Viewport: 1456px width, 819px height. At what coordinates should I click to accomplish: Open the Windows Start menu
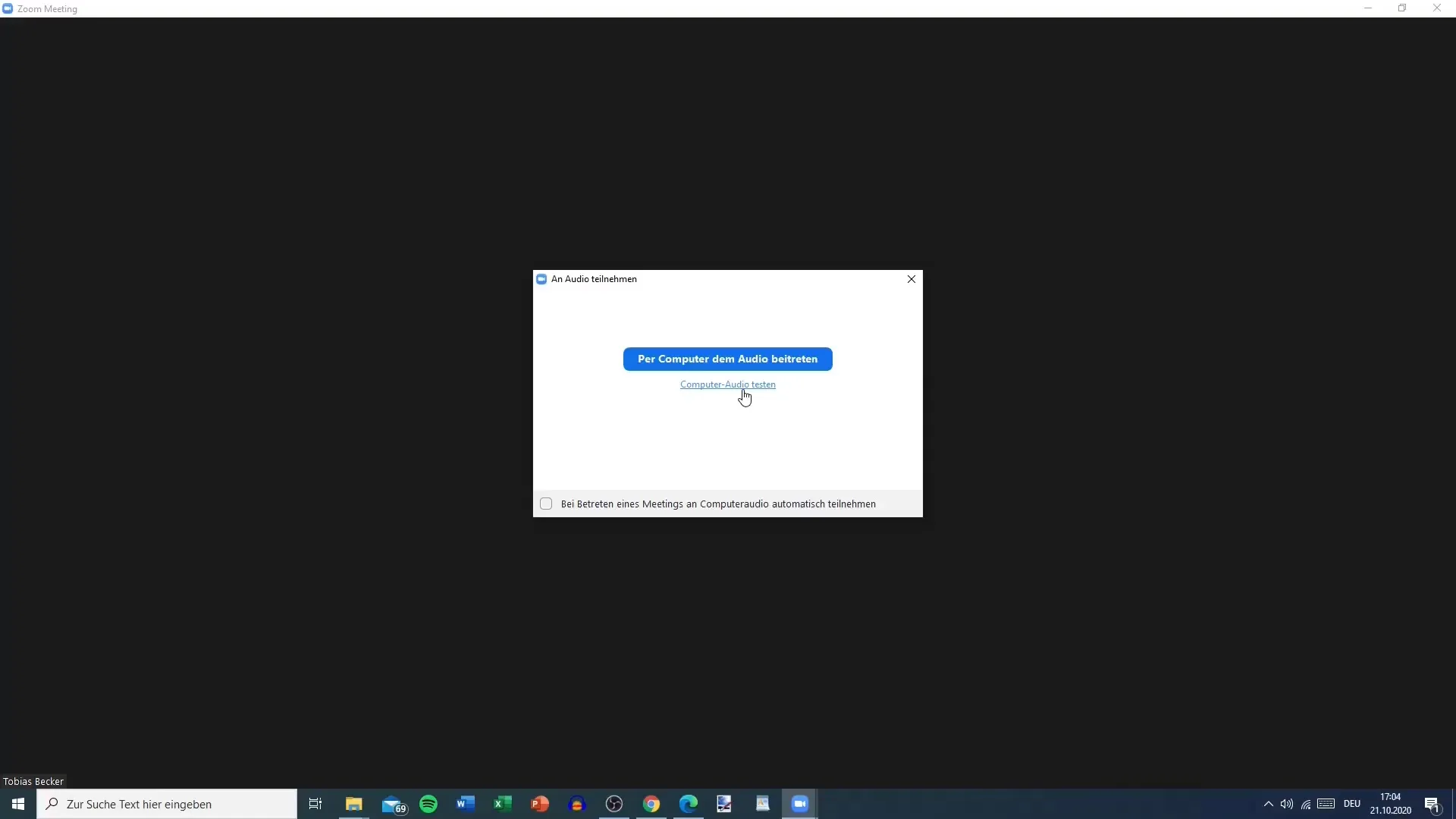[18, 804]
